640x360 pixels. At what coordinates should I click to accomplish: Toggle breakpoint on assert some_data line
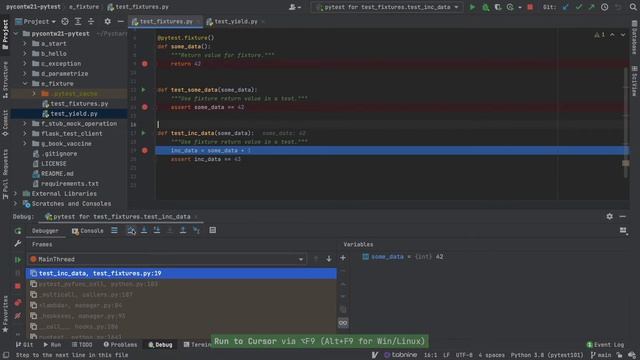coord(145,107)
